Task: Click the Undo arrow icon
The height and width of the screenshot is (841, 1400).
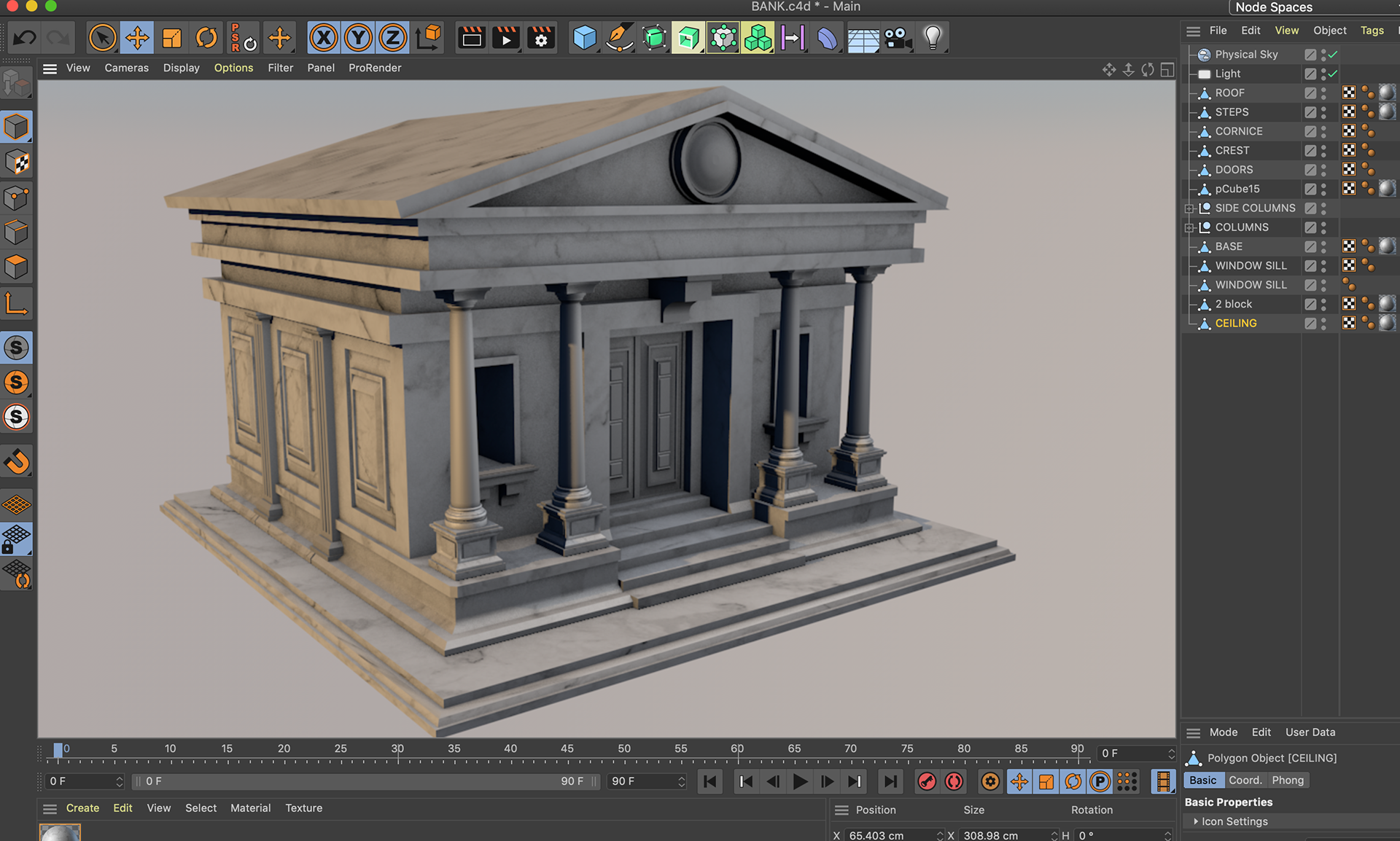Action: 25,38
